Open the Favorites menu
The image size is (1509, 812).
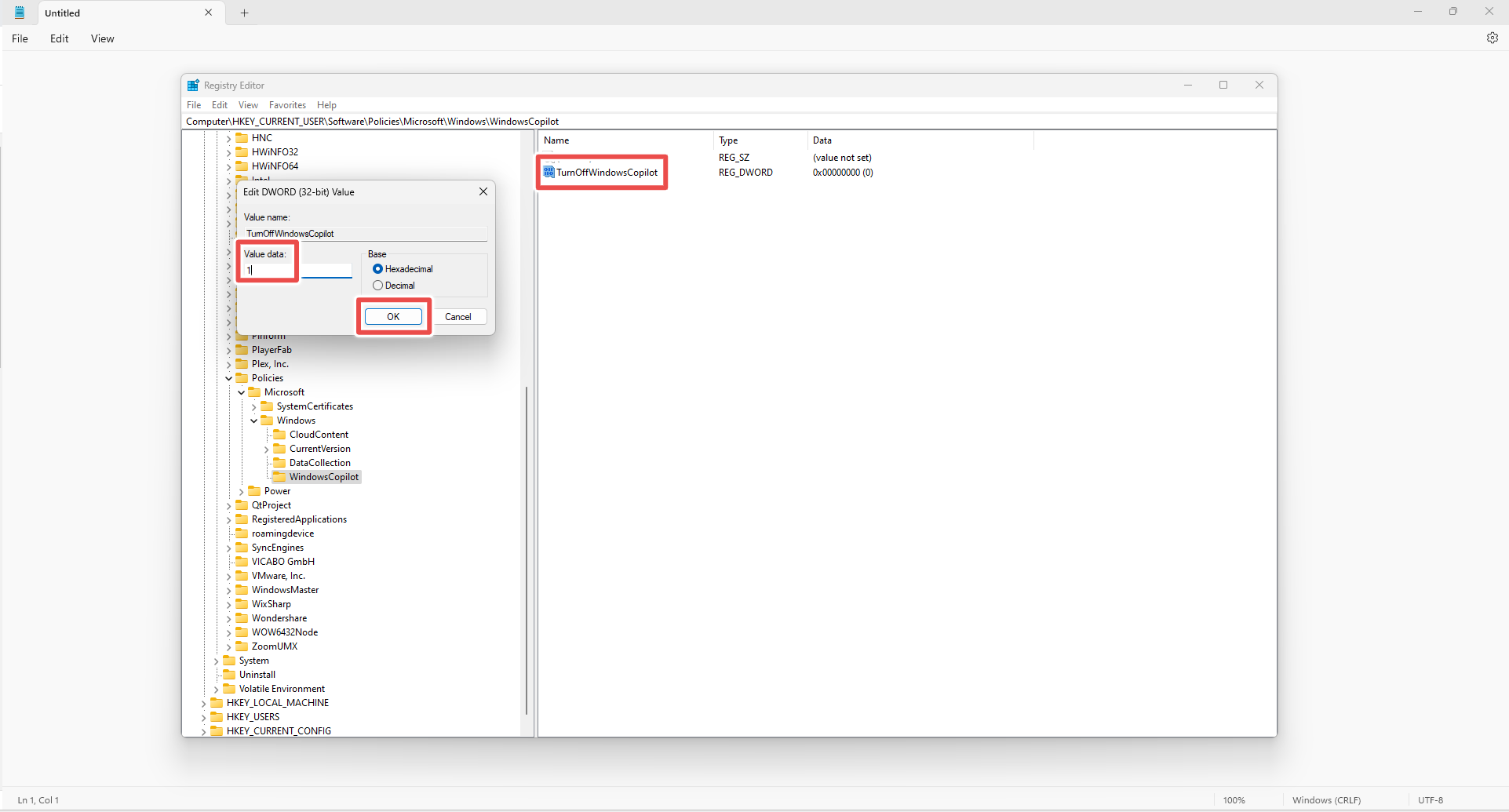287,105
